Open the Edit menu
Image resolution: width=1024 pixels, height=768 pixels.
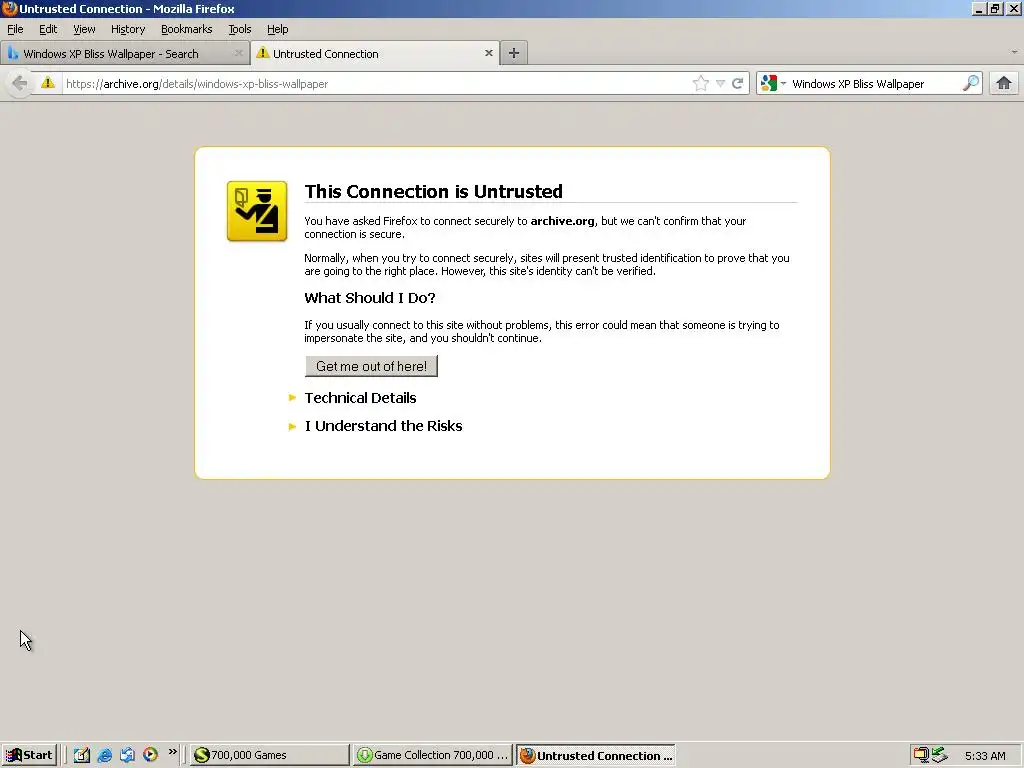48,29
